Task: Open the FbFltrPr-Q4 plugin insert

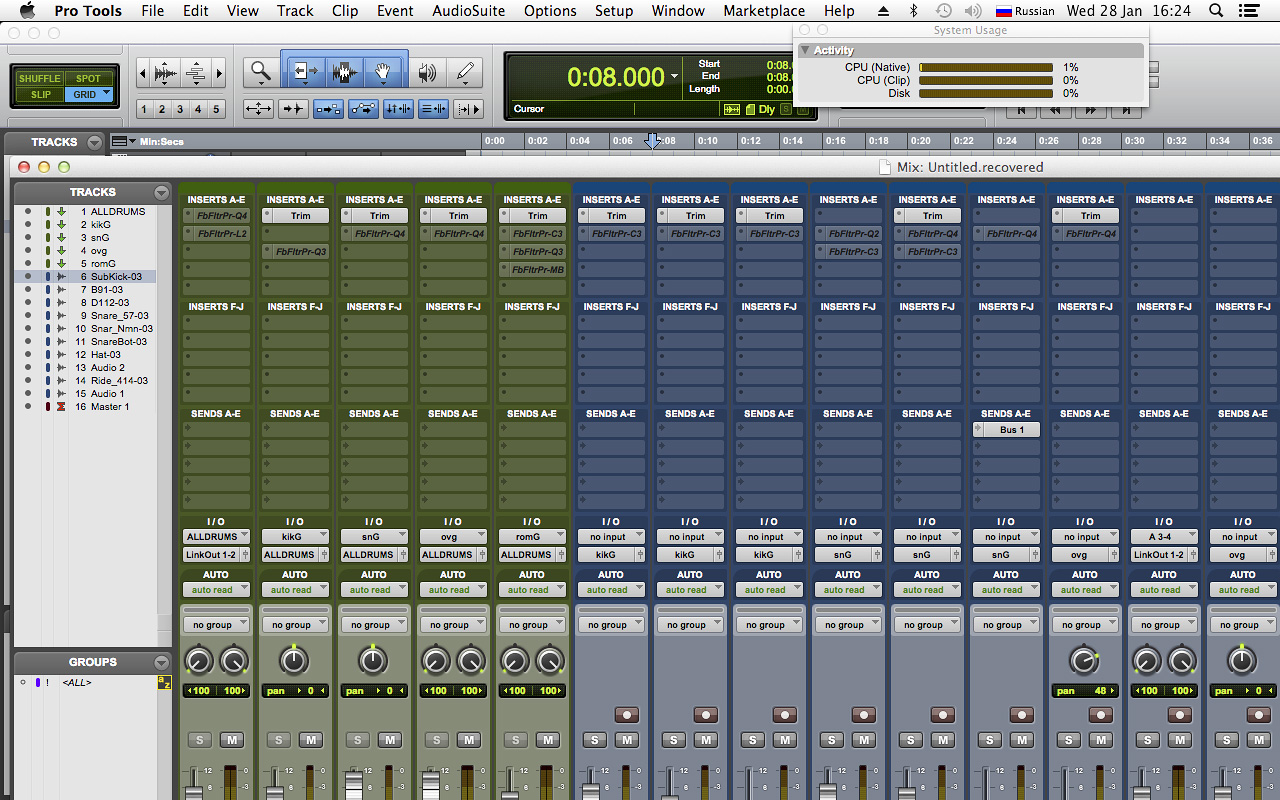Action: (216, 215)
